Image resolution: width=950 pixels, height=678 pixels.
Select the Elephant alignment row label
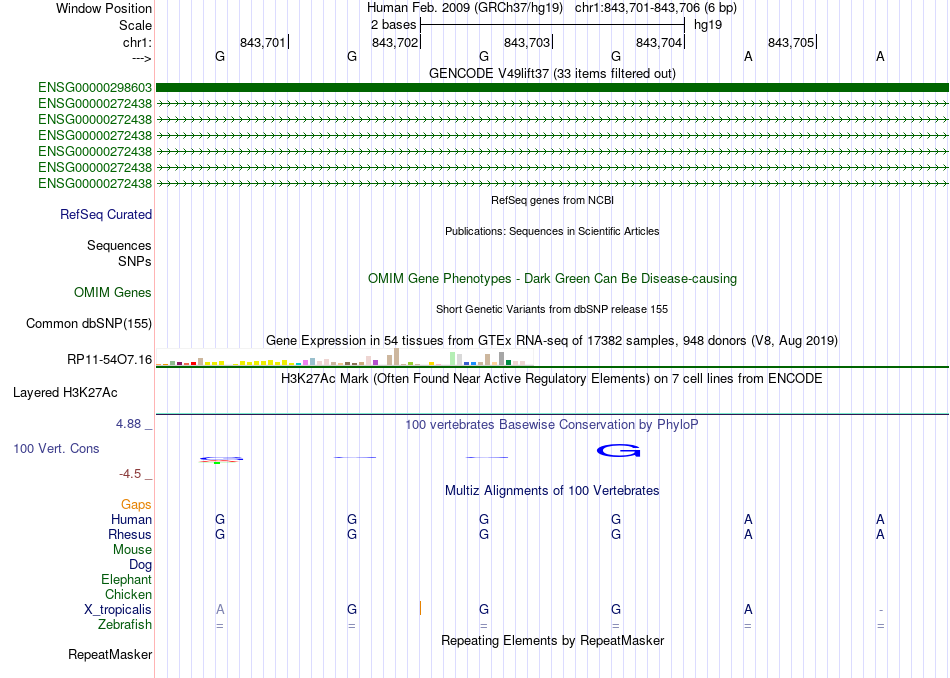[x=127, y=579]
